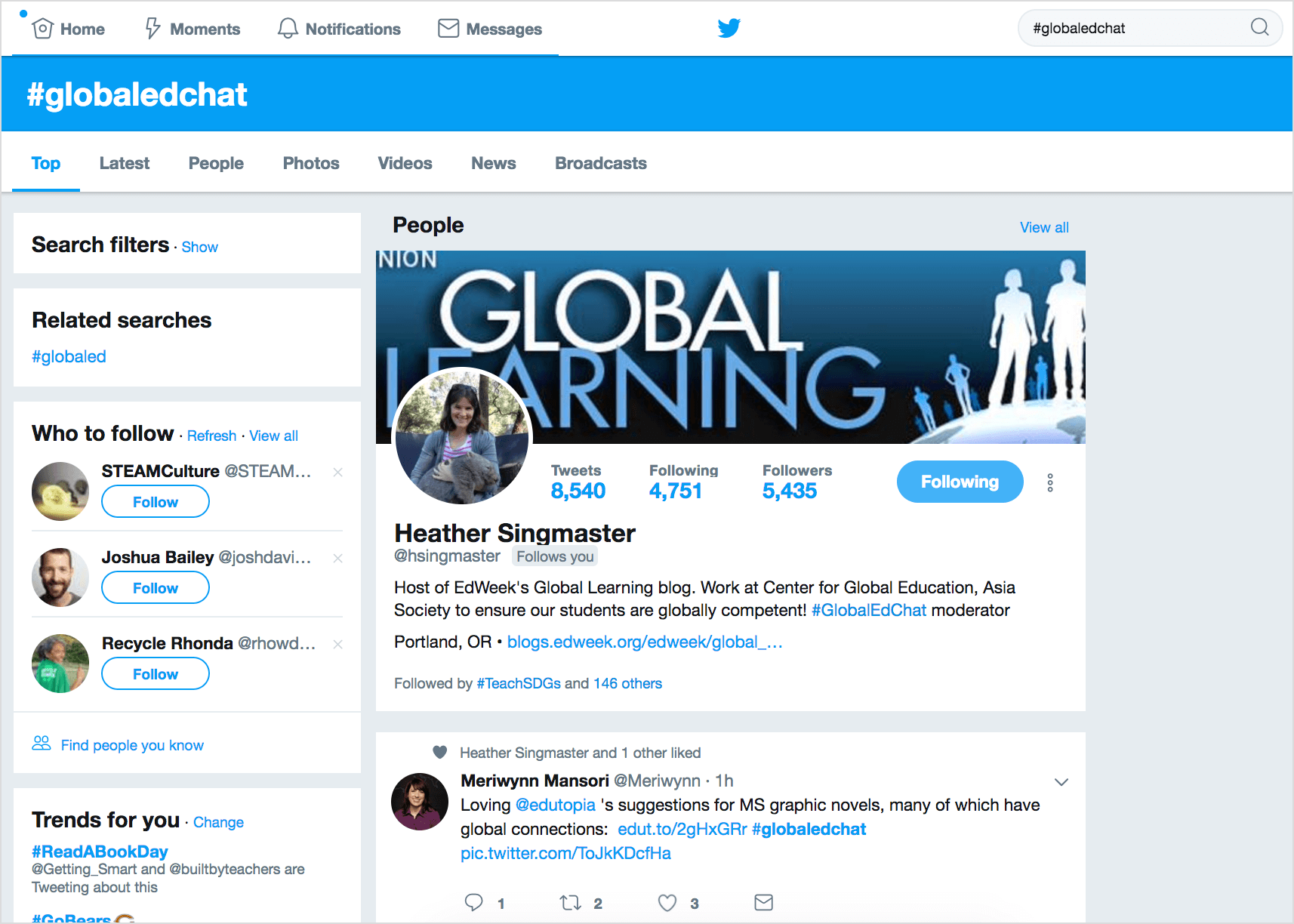Open the edut.to/2gHxGRr link
1294x924 pixels.
point(682,829)
